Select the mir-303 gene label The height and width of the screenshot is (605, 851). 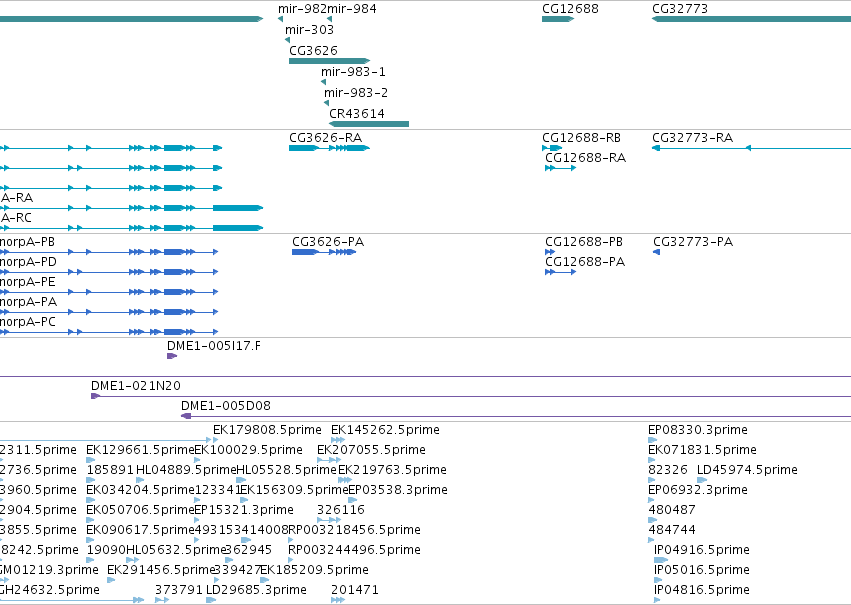pos(309,30)
